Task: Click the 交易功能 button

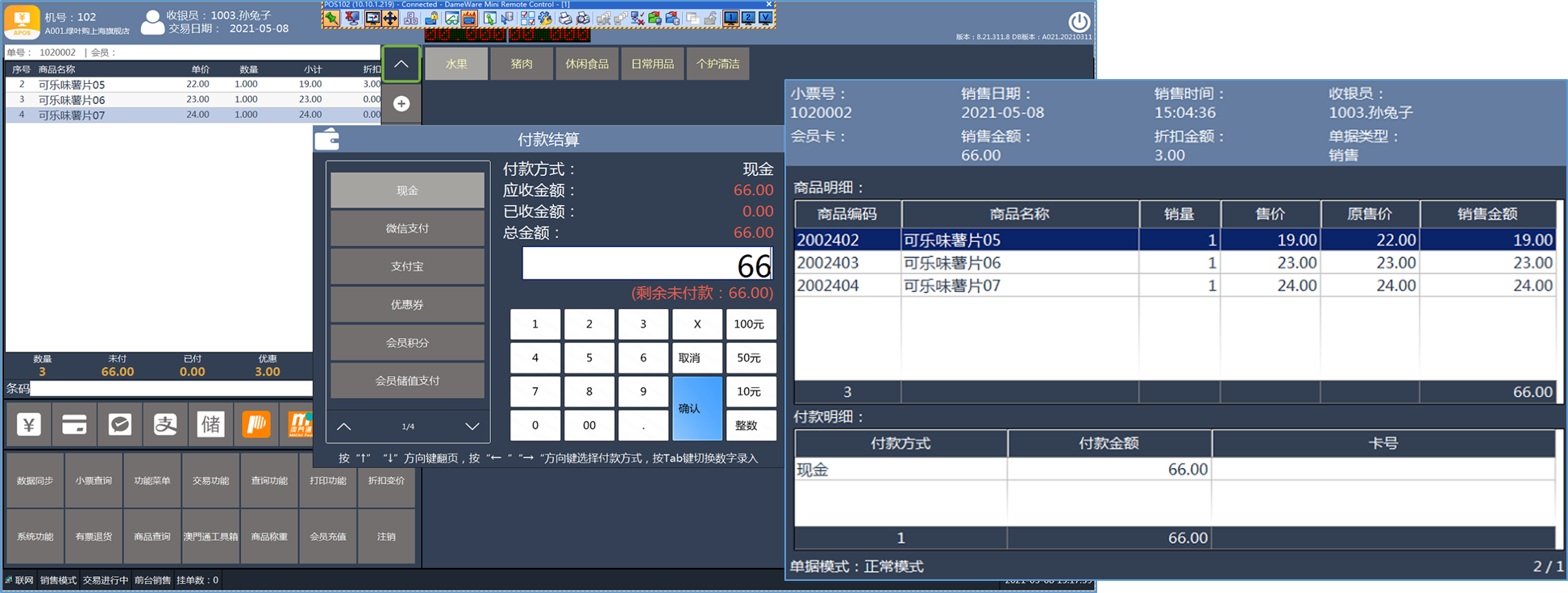Action: click(210, 481)
